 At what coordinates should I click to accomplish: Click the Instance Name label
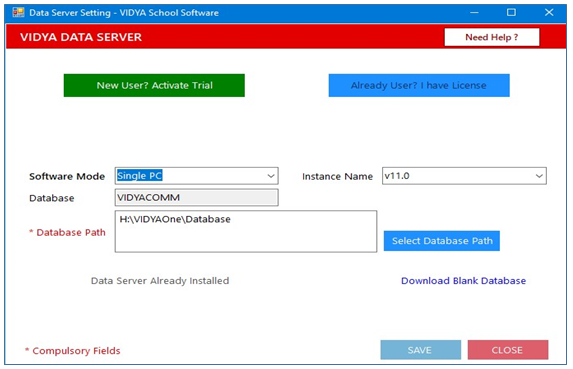click(x=337, y=176)
